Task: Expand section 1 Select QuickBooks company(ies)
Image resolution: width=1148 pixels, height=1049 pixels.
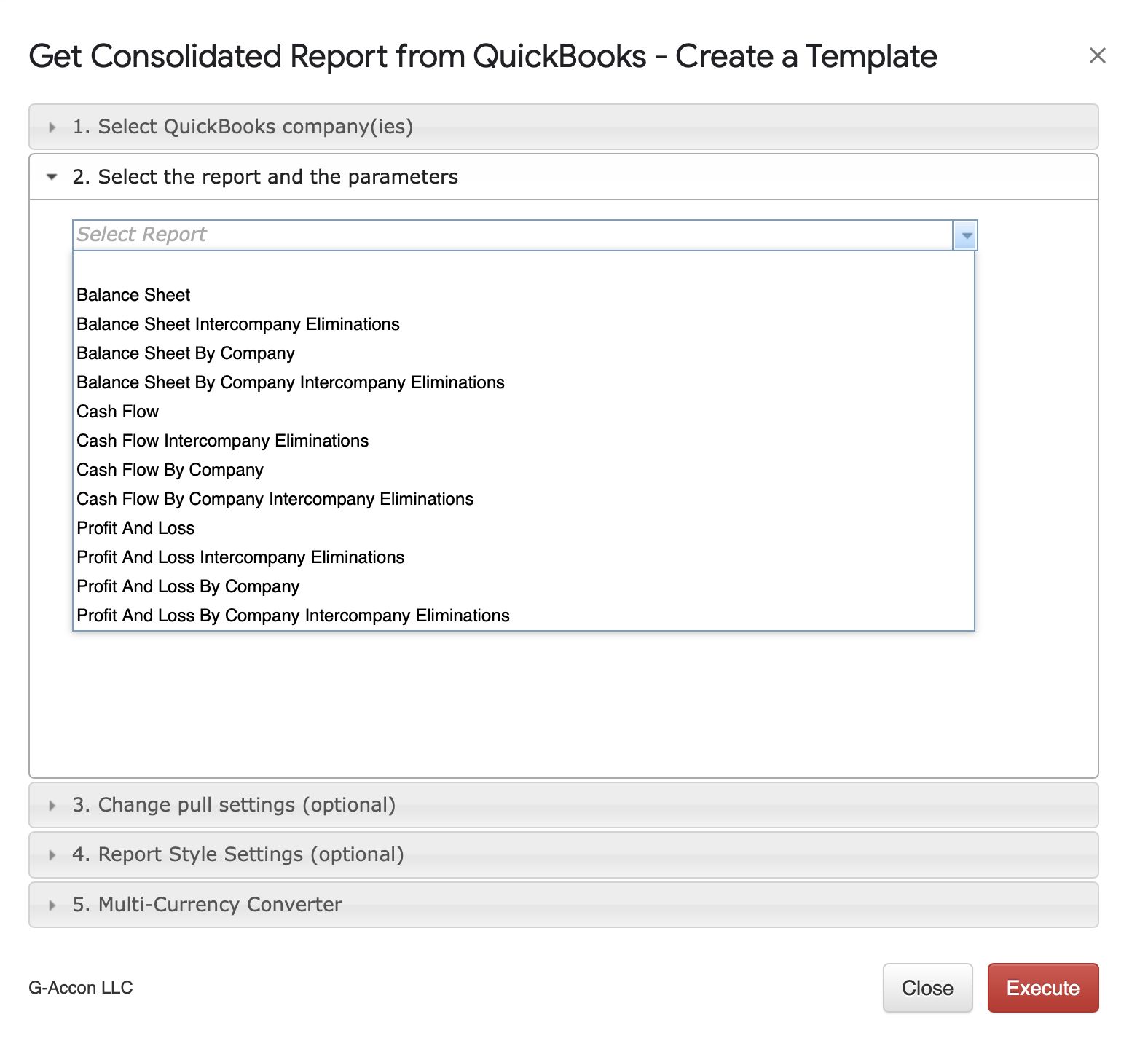Action: coord(563,127)
